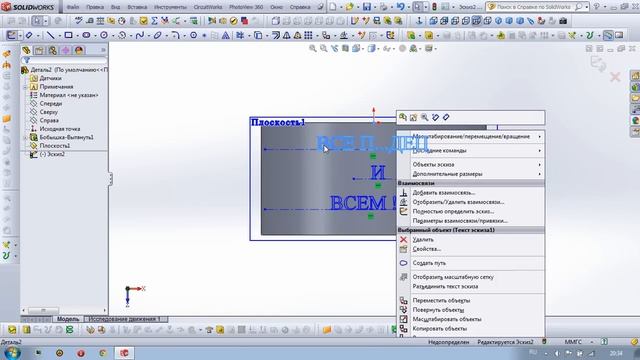The height and width of the screenshot is (360, 640).
Task: Open the Инструменты menu
Action: 170,7
